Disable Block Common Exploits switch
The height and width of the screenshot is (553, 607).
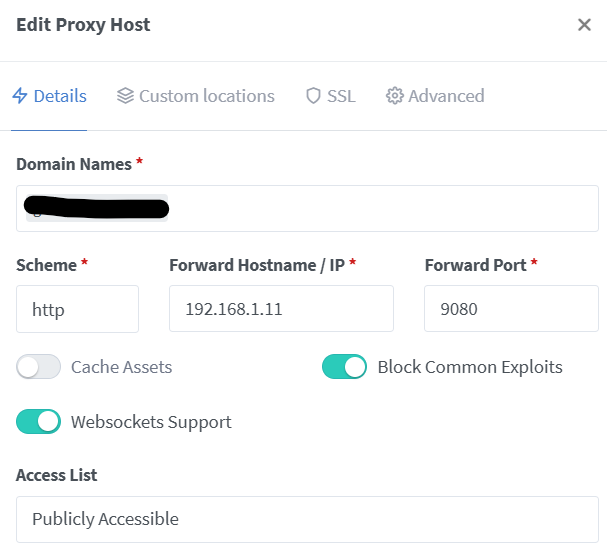click(x=344, y=367)
